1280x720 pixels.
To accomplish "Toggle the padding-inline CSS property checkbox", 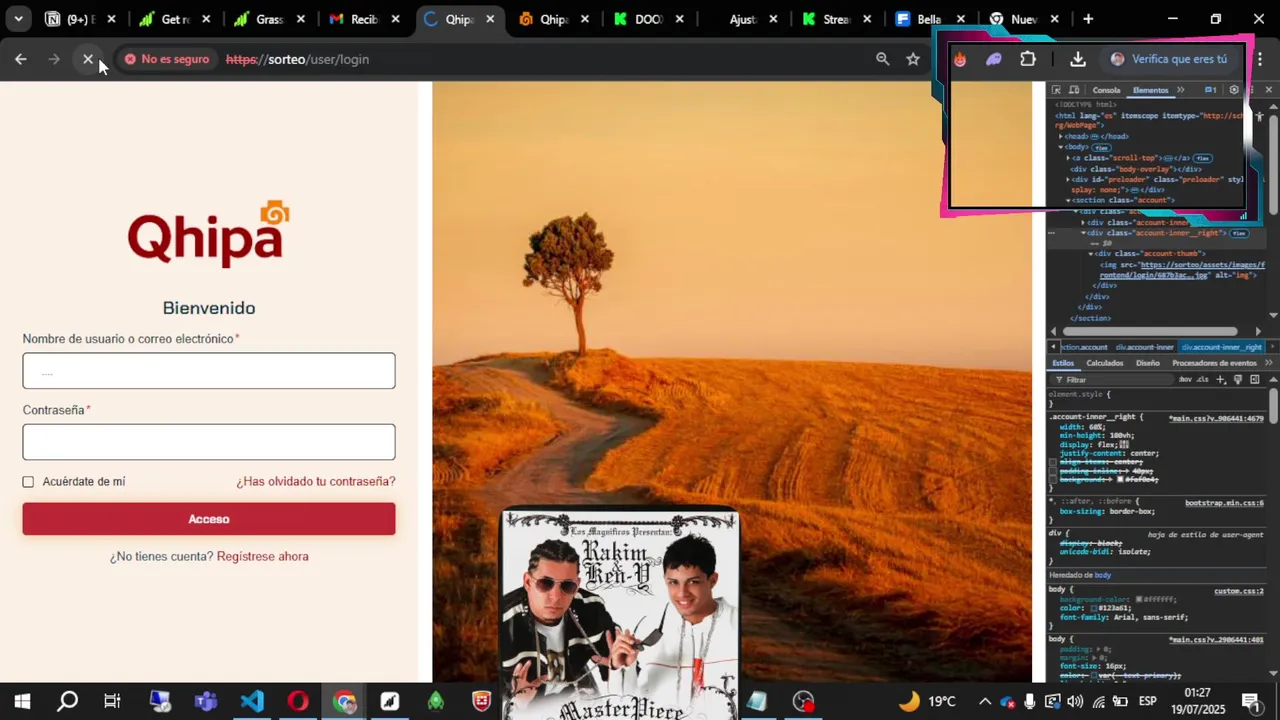I will [x=1052, y=472].
